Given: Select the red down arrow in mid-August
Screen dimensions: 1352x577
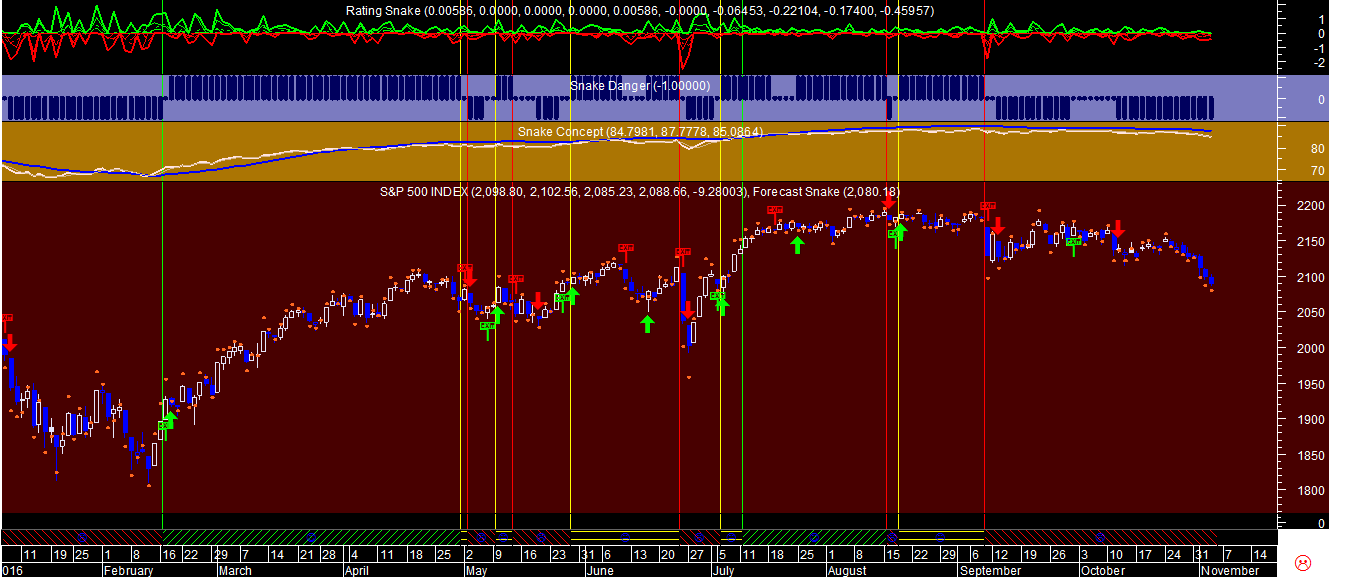Looking at the screenshot, I should [888, 201].
